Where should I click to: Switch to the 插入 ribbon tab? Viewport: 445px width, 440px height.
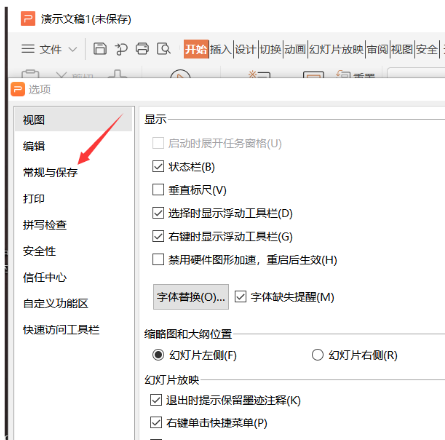[221, 49]
